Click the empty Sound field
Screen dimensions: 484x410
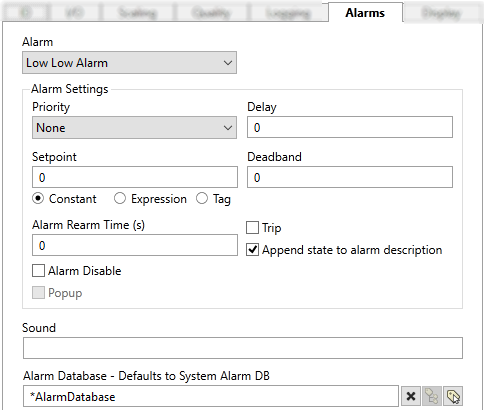(x=243, y=348)
